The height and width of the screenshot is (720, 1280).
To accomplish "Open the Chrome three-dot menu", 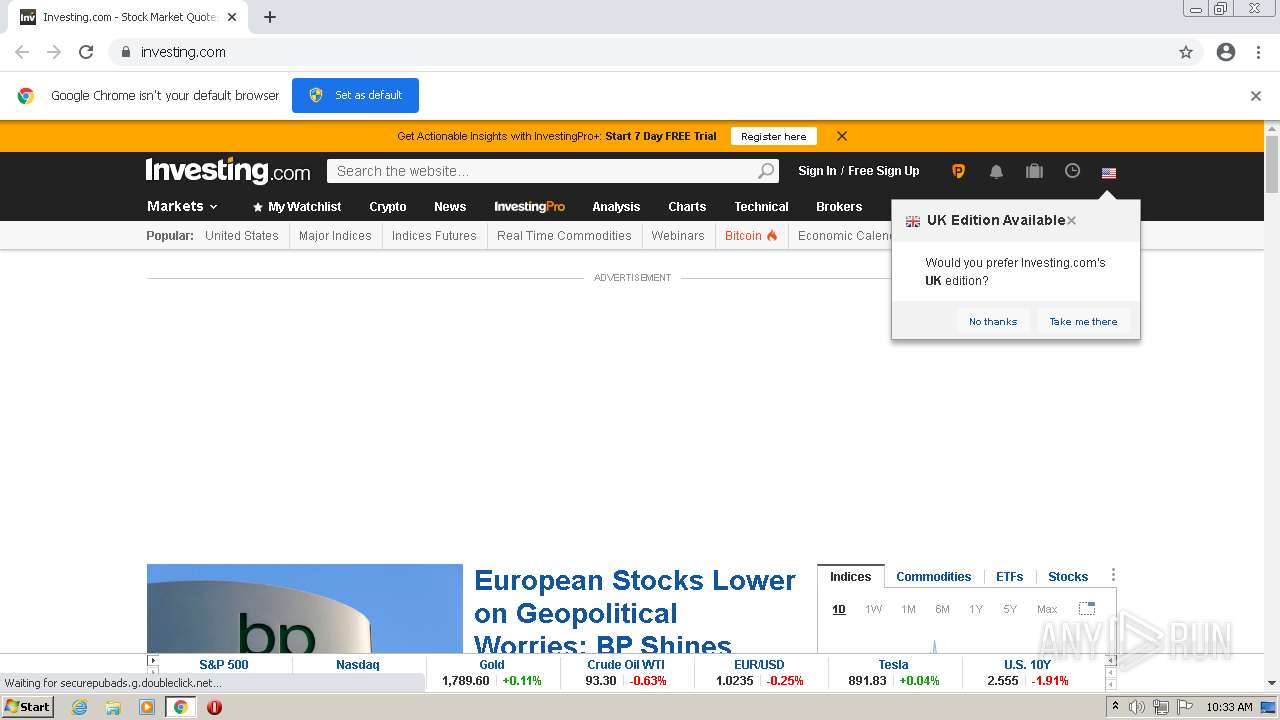I will (1259, 52).
